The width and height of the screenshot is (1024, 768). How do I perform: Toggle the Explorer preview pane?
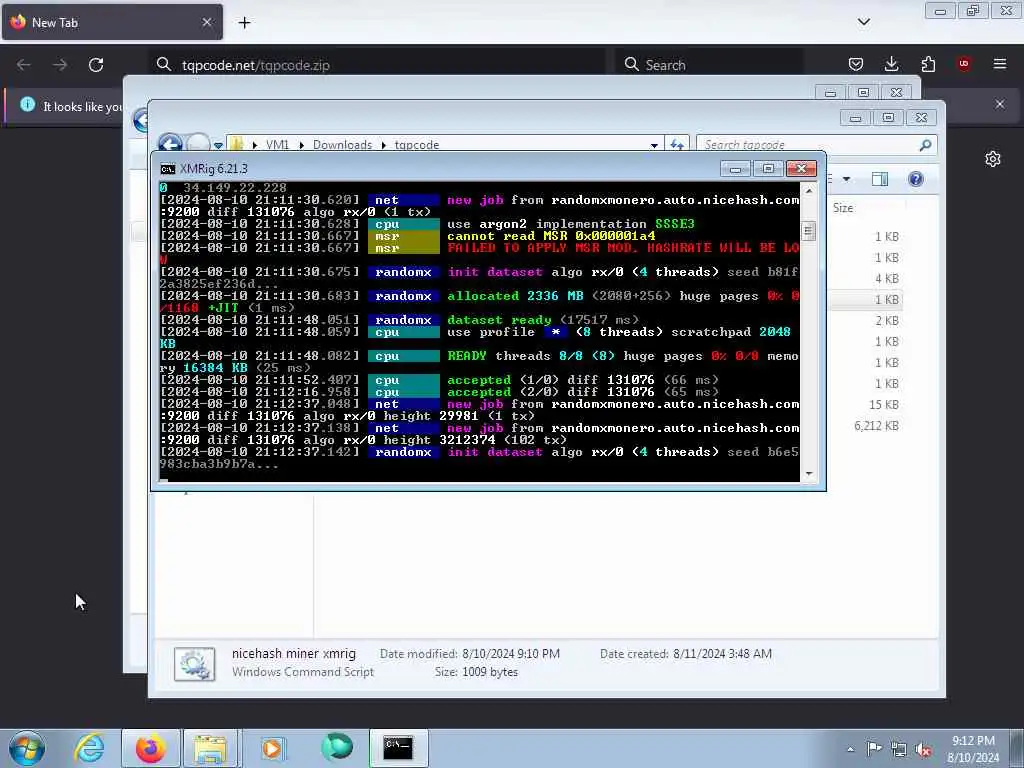[880, 179]
